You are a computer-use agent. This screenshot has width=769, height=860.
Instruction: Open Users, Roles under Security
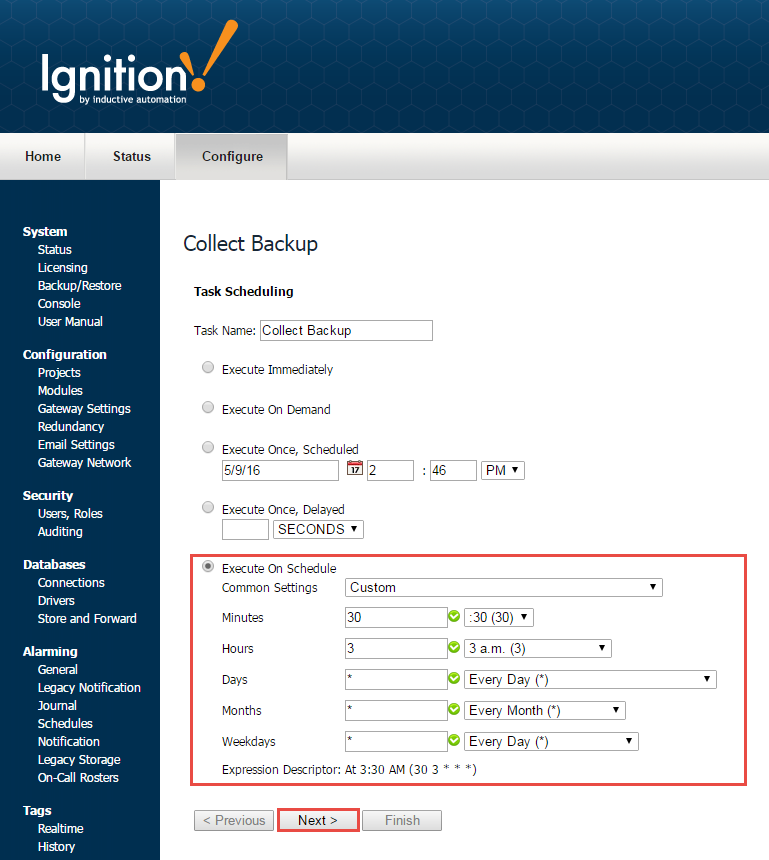pyautogui.click(x=70, y=514)
